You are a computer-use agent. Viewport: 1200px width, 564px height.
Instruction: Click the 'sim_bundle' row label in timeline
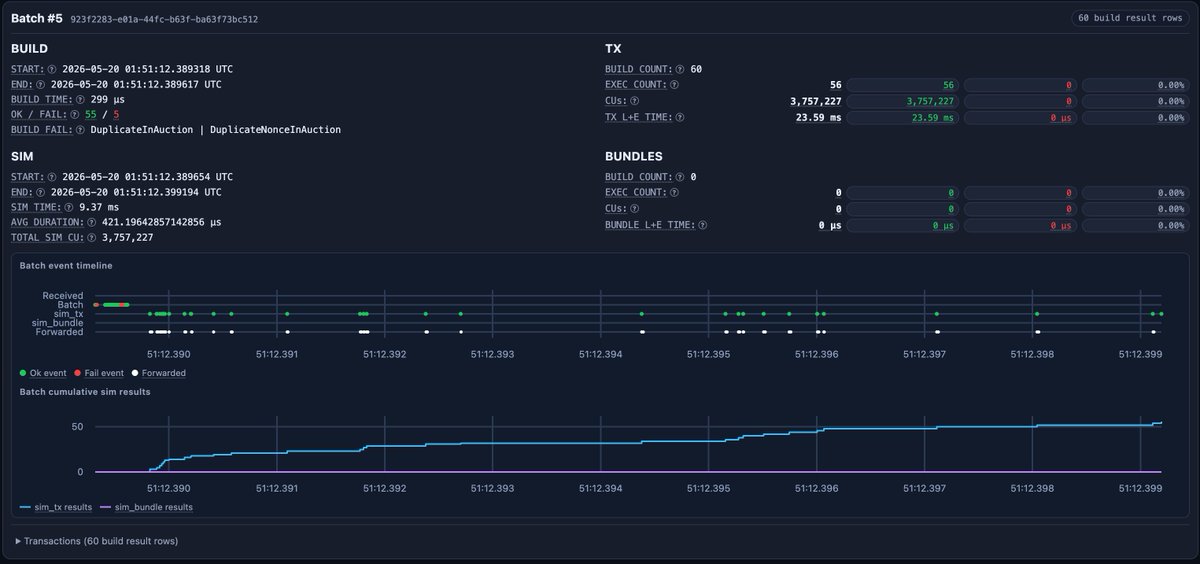[x=57, y=323]
